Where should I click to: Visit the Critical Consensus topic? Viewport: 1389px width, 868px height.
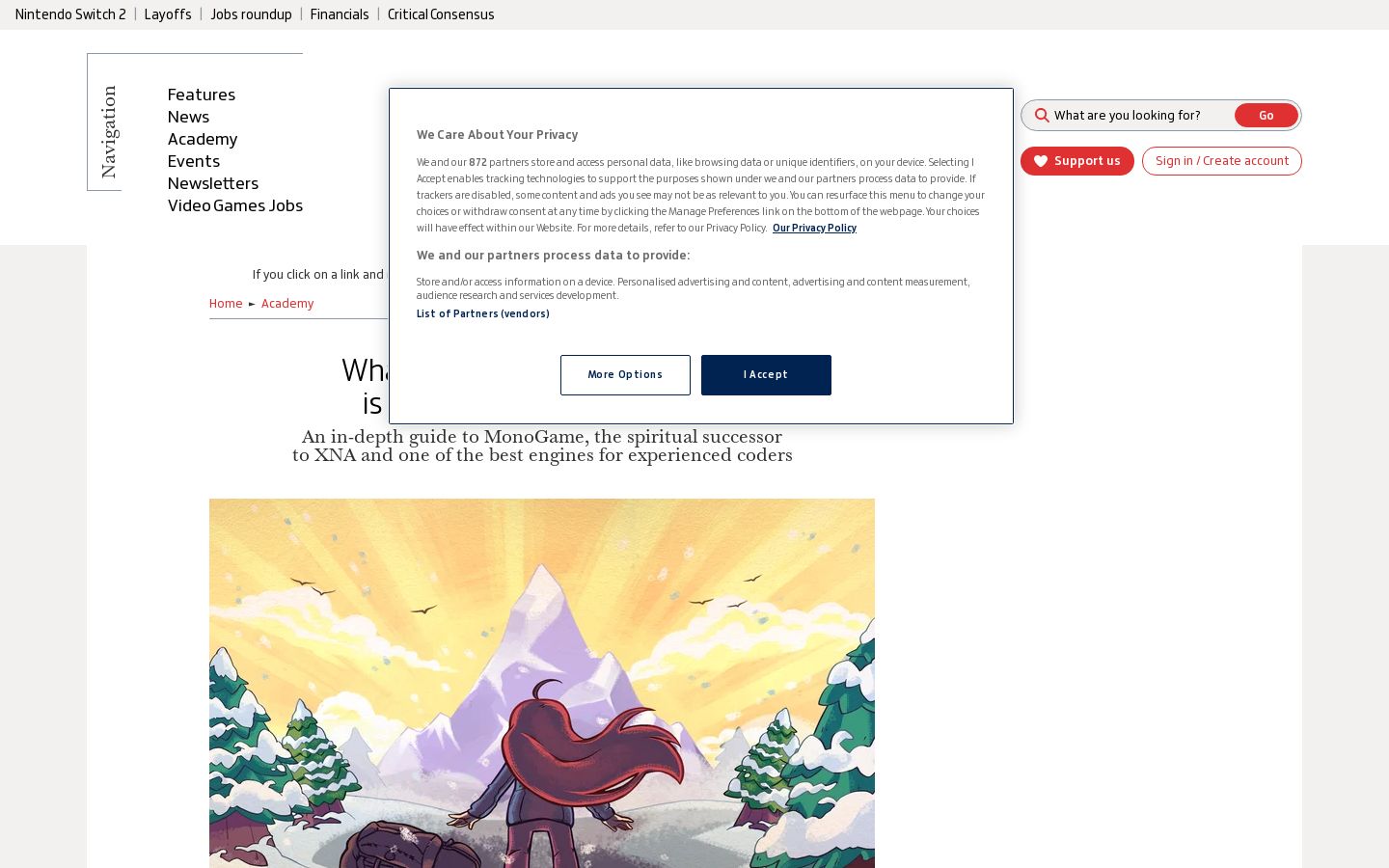pyautogui.click(x=441, y=14)
